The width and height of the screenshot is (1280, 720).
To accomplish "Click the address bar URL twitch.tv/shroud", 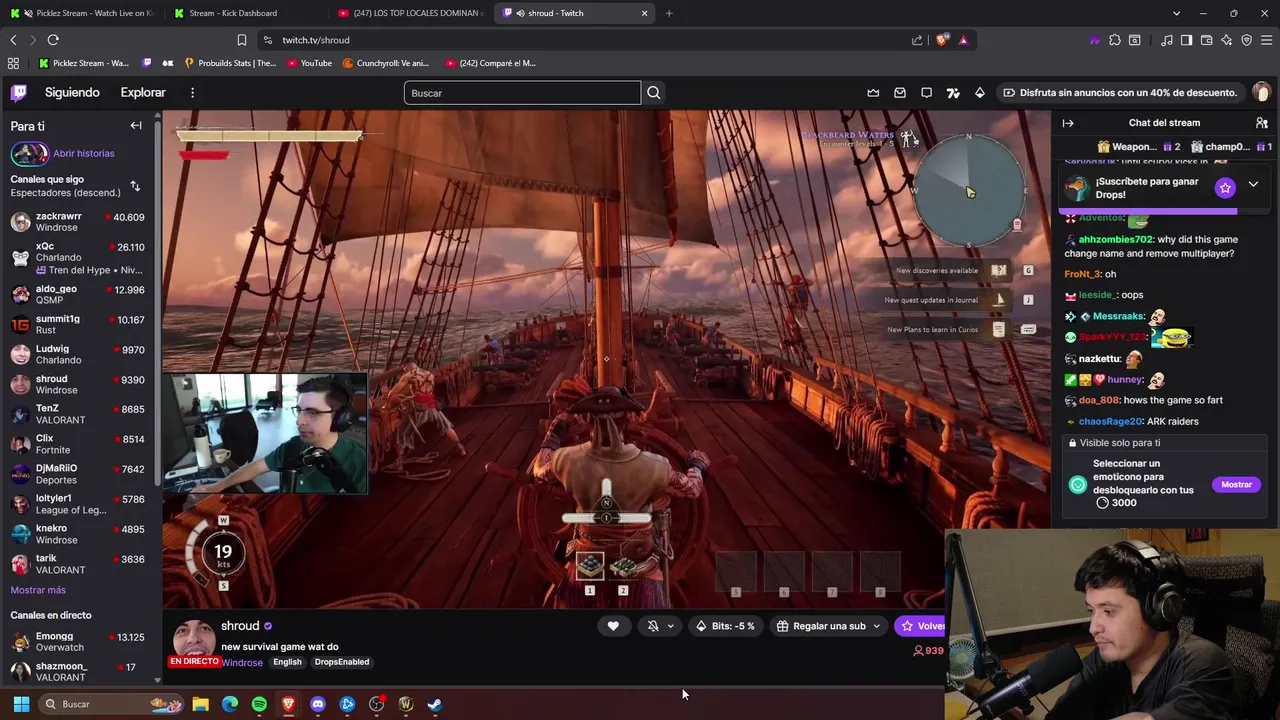I will [x=316, y=40].
